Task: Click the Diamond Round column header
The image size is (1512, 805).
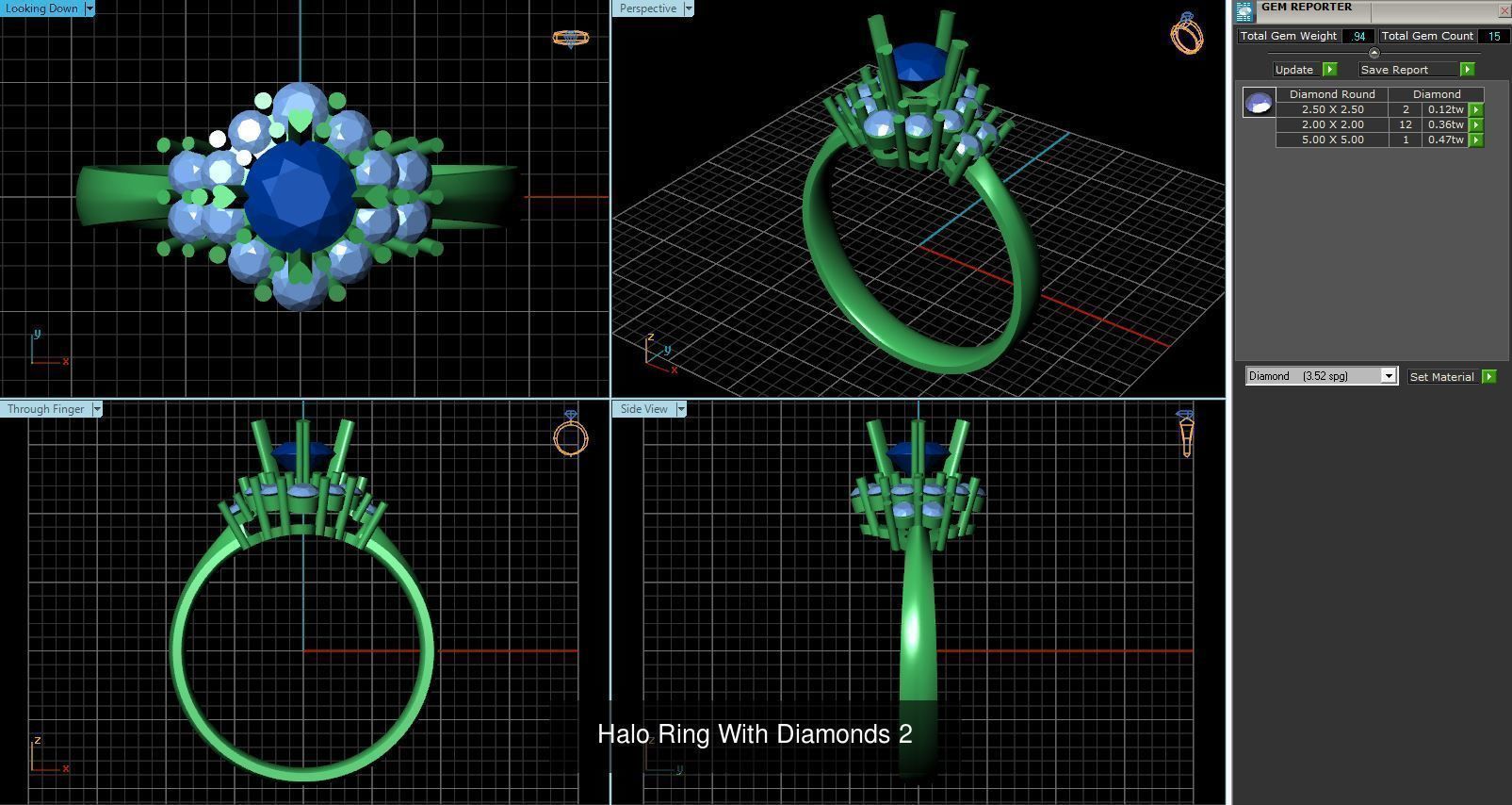Action: coord(1332,94)
